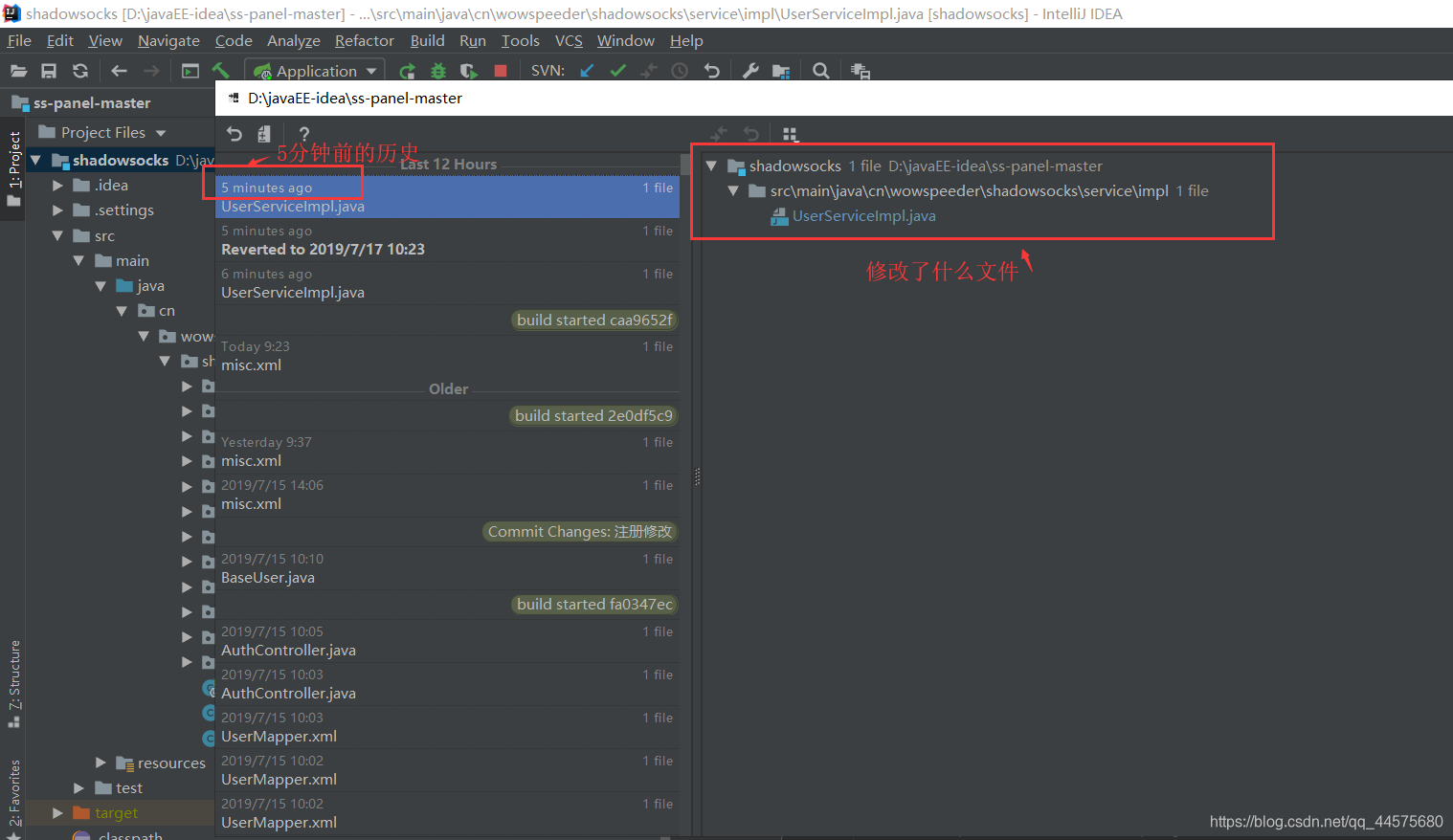Expand the test folder
Screen dimensions: 1453x840
pyautogui.click(x=79, y=787)
